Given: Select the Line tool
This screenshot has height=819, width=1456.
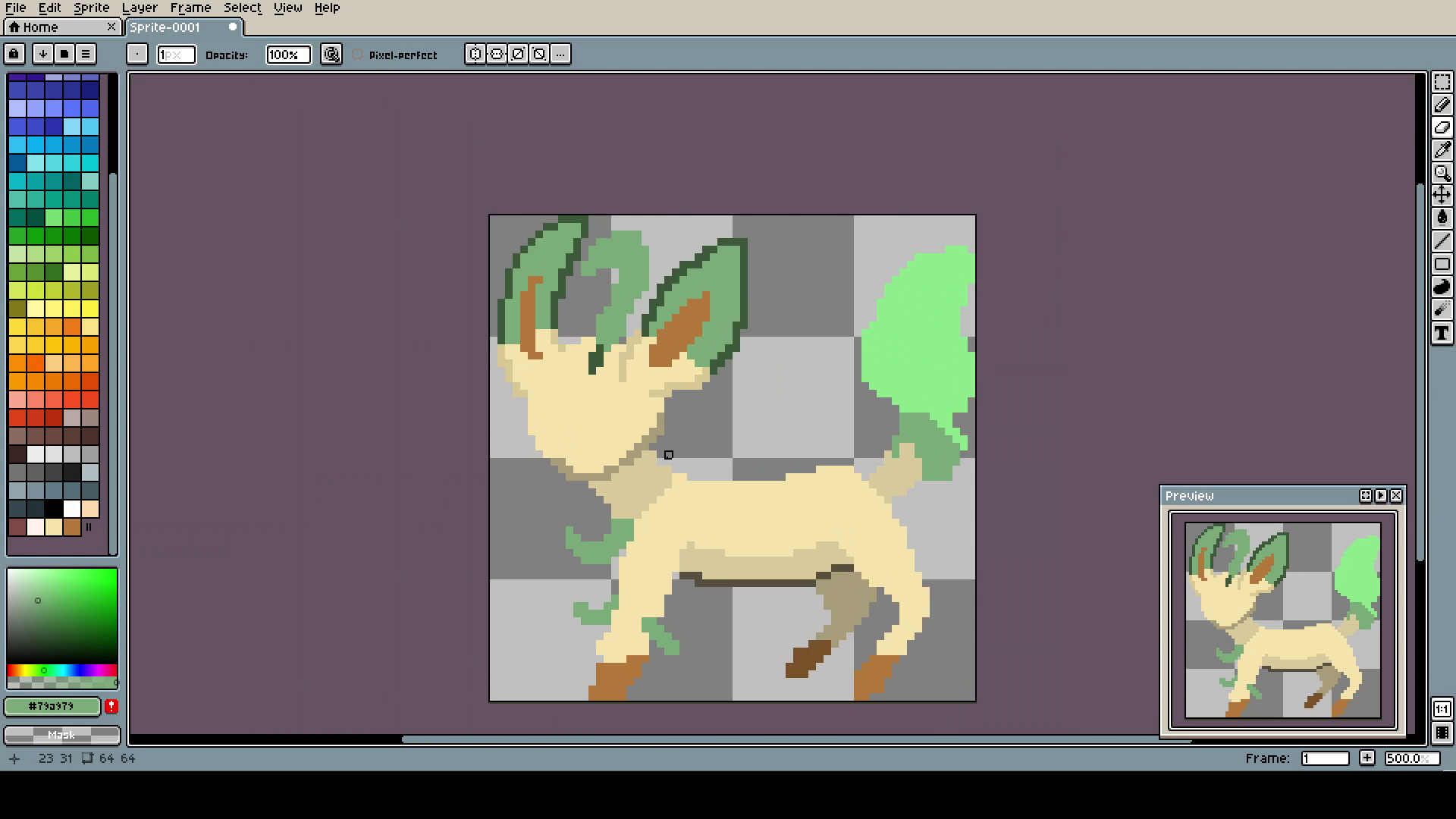Looking at the screenshot, I should (x=1442, y=241).
